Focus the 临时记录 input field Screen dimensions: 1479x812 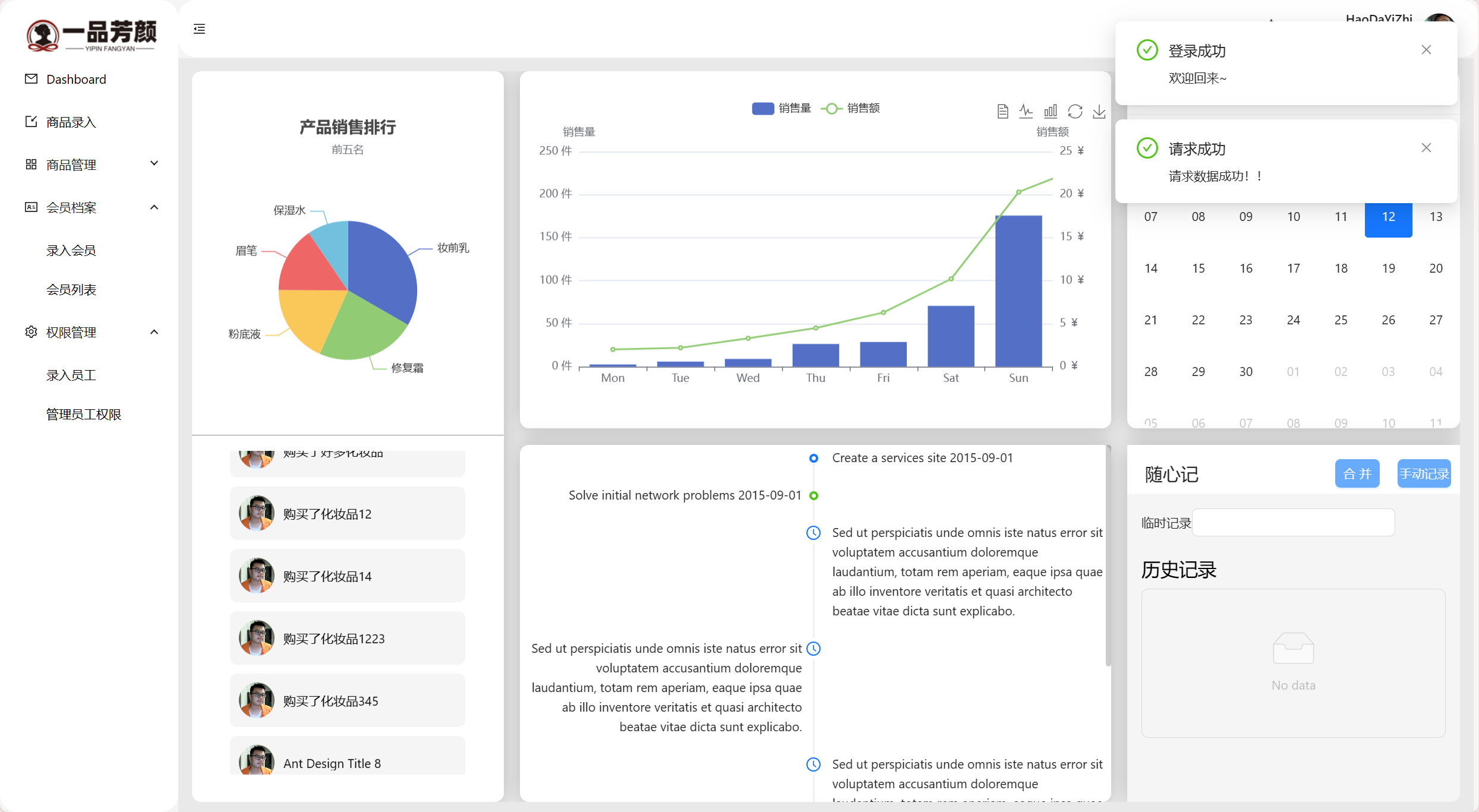point(1293,523)
